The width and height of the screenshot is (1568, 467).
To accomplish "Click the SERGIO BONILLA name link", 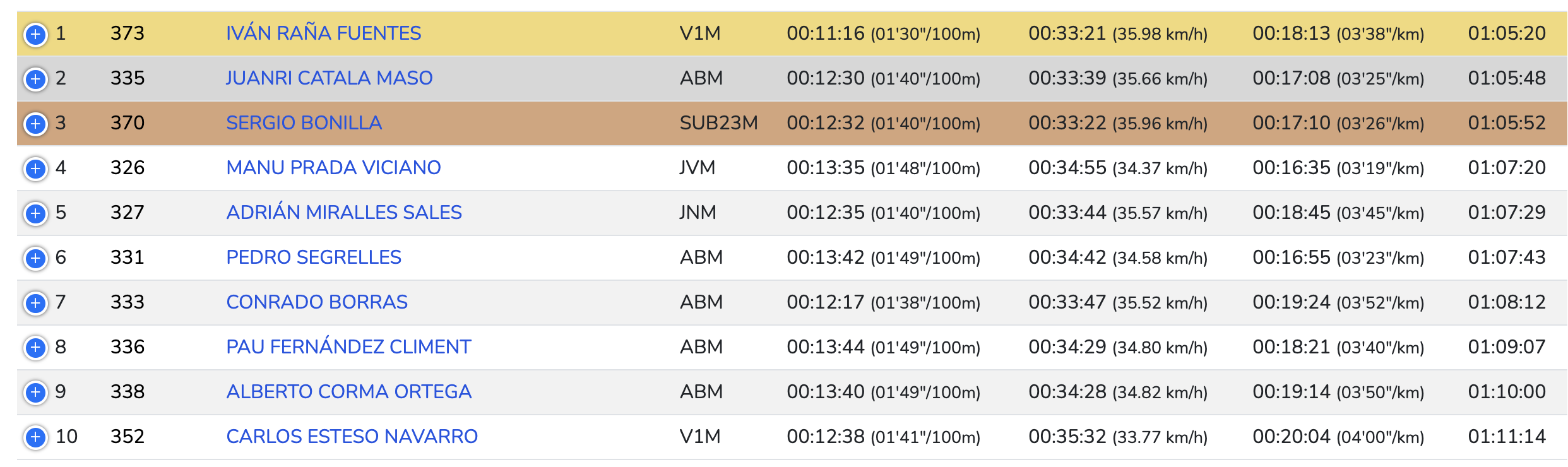I will [x=304, y=122].
